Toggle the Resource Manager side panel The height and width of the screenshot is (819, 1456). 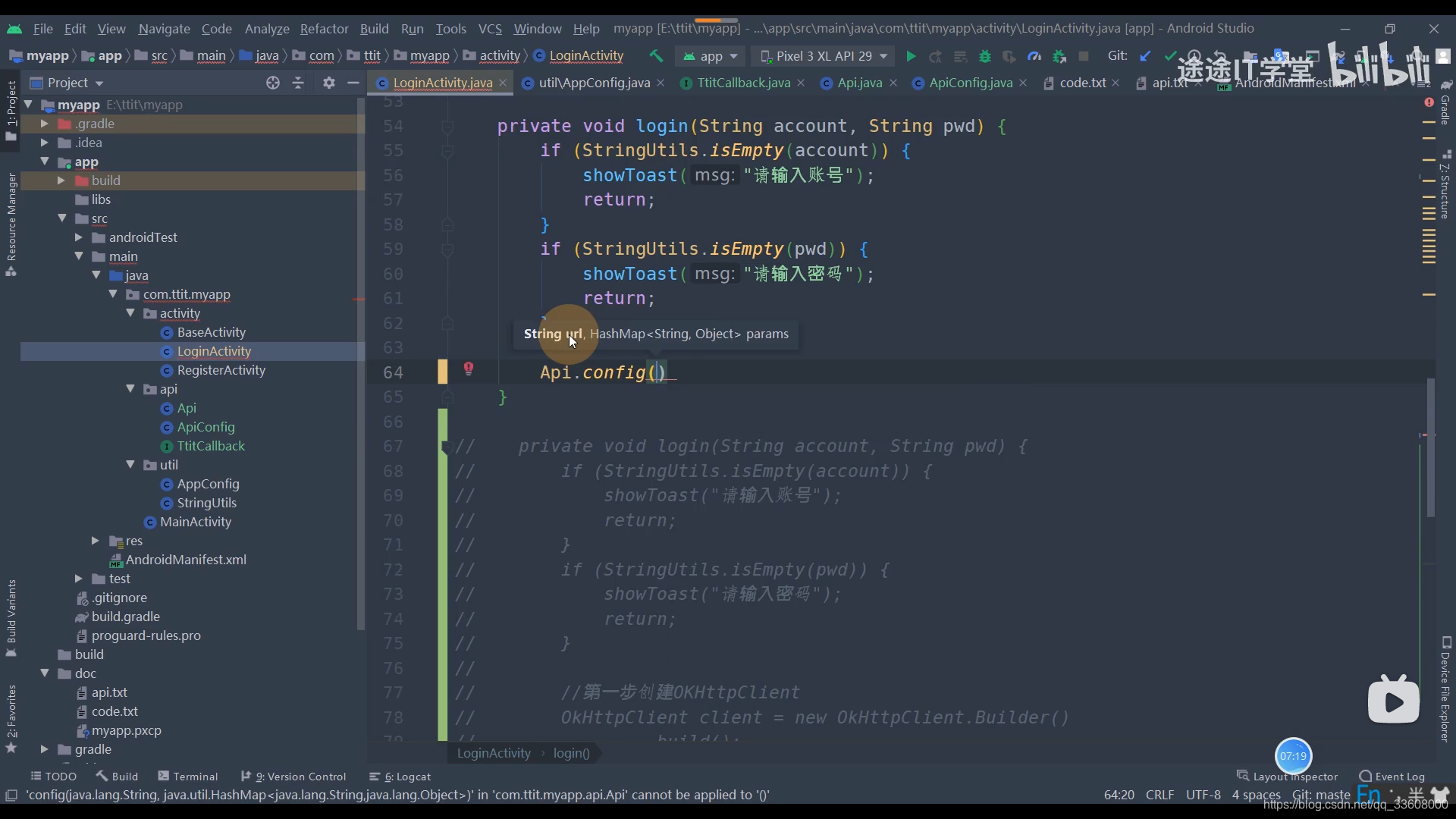tap(11, 224)
